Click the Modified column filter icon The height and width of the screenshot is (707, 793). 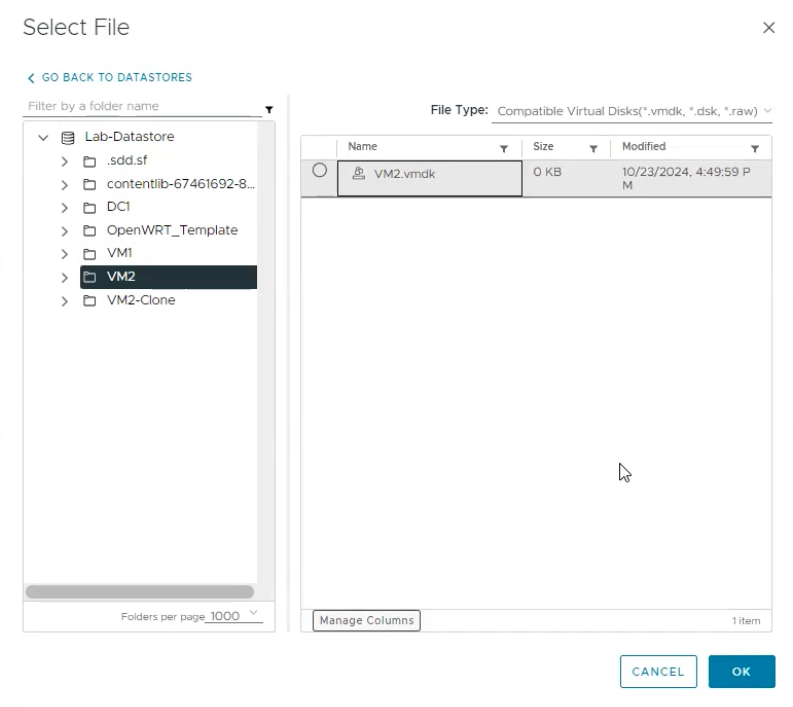(755, 148)
